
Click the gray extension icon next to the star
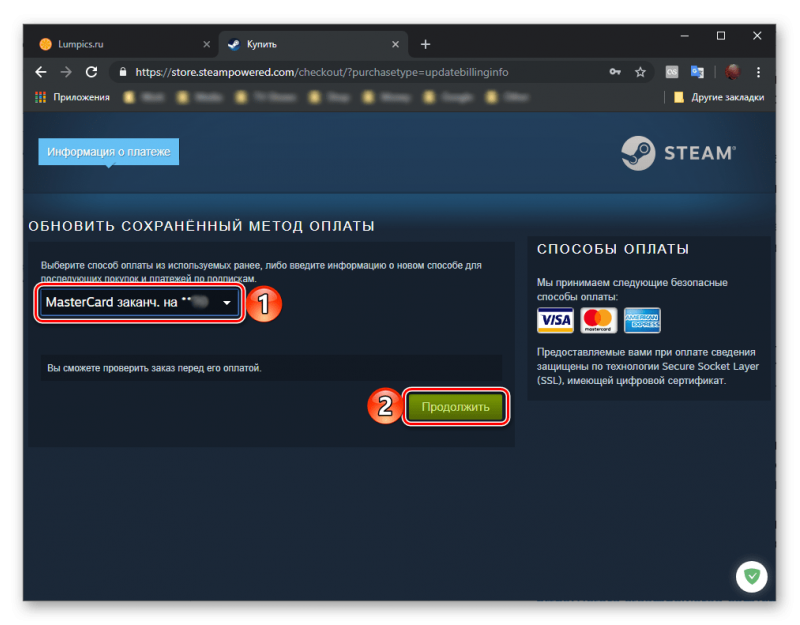click(672, 72)
